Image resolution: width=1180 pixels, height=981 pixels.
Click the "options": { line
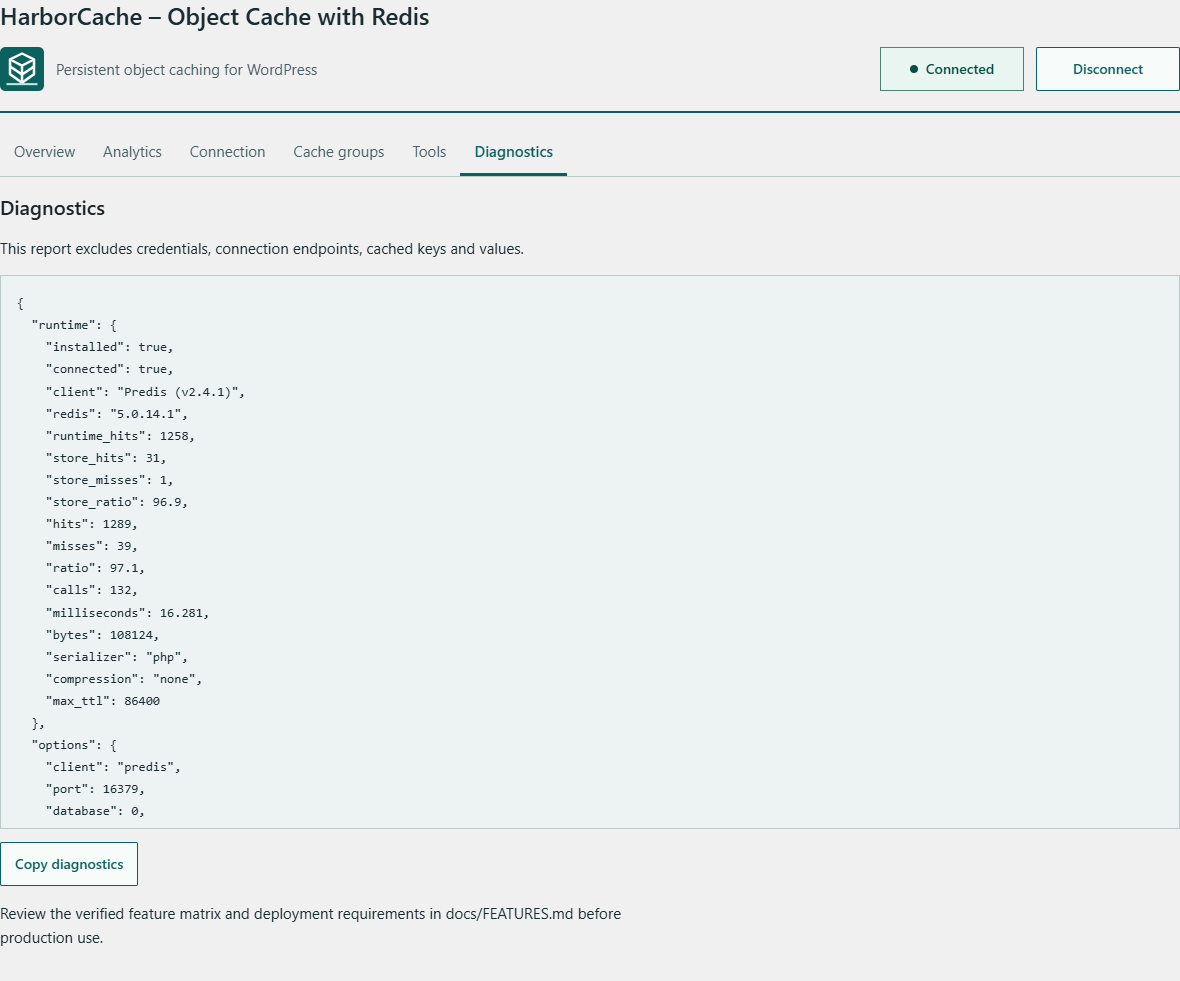tap(75, 745)
